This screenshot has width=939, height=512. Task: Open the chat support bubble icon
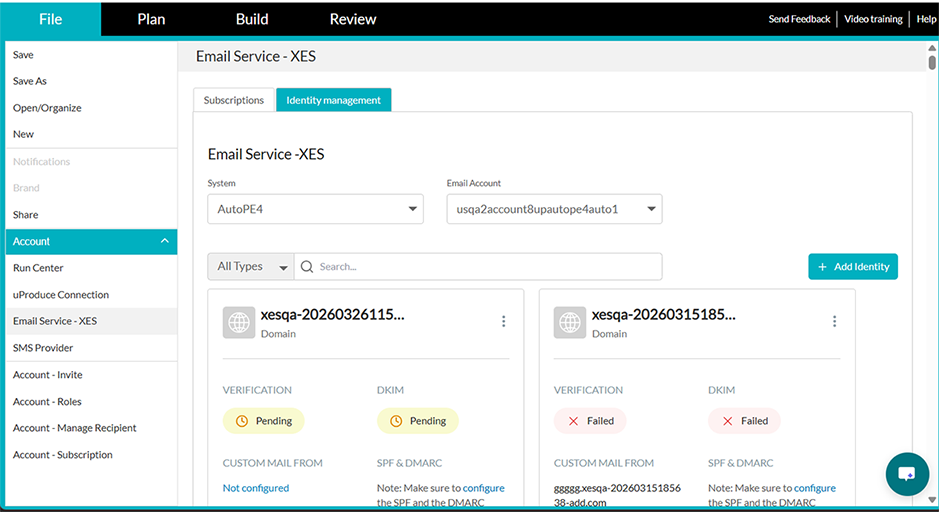coord(907,473)
